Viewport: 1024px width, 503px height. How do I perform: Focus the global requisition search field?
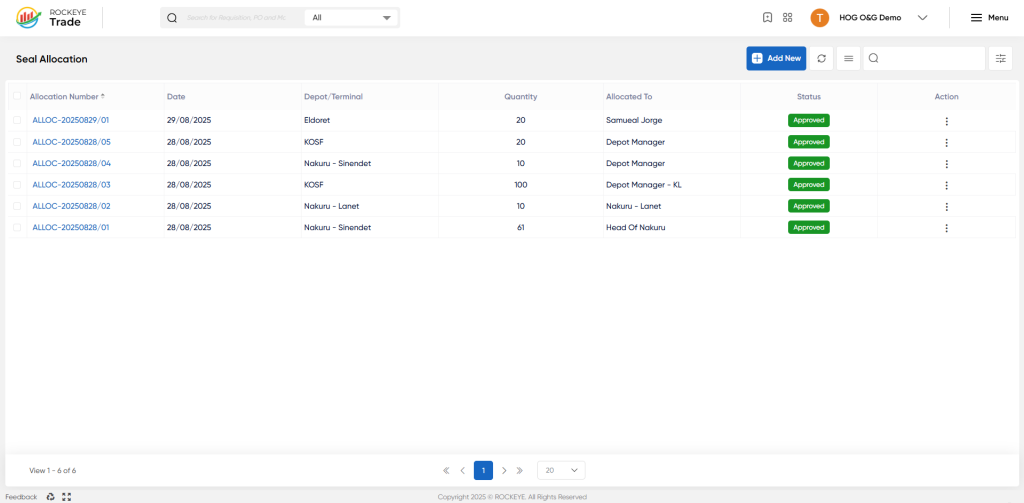tap(236, 18)
